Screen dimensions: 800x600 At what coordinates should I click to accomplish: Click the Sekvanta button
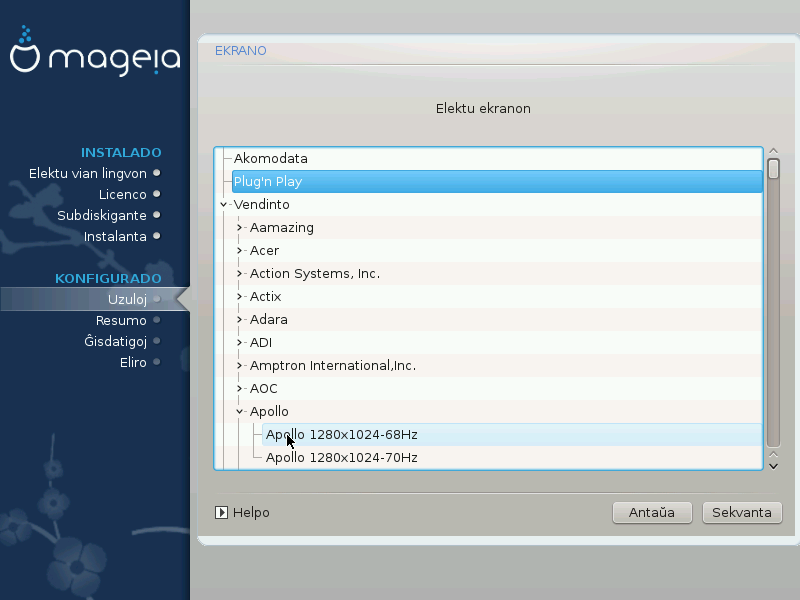[742, 512]
